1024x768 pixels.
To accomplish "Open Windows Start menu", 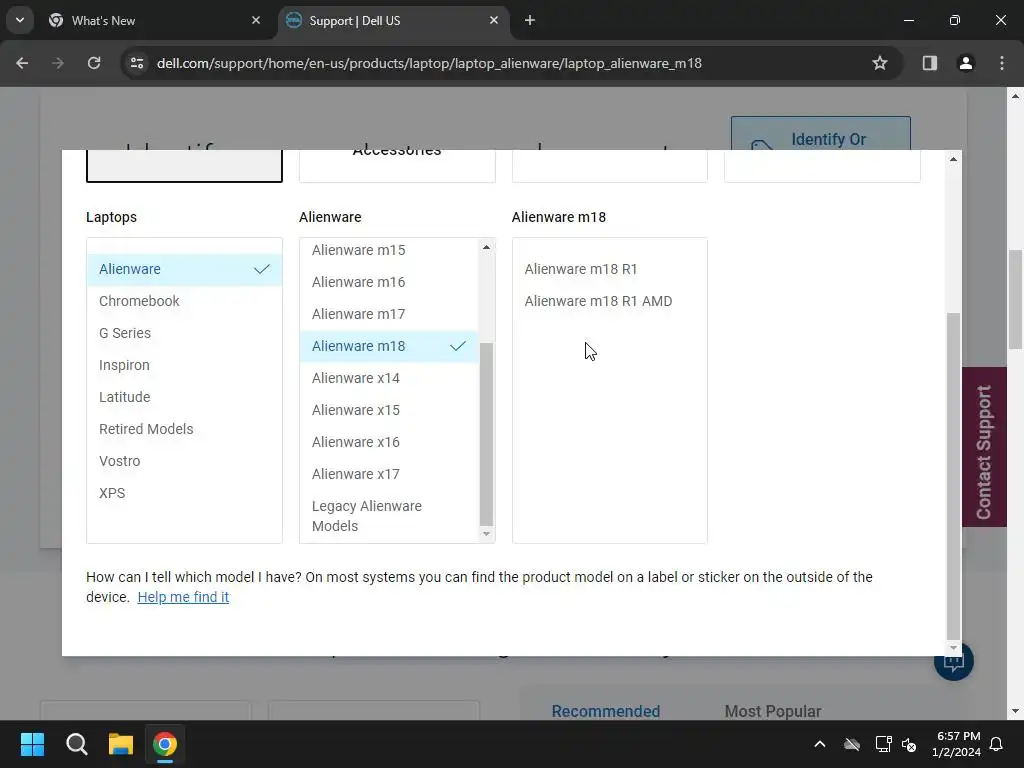I will click(32, 744).
